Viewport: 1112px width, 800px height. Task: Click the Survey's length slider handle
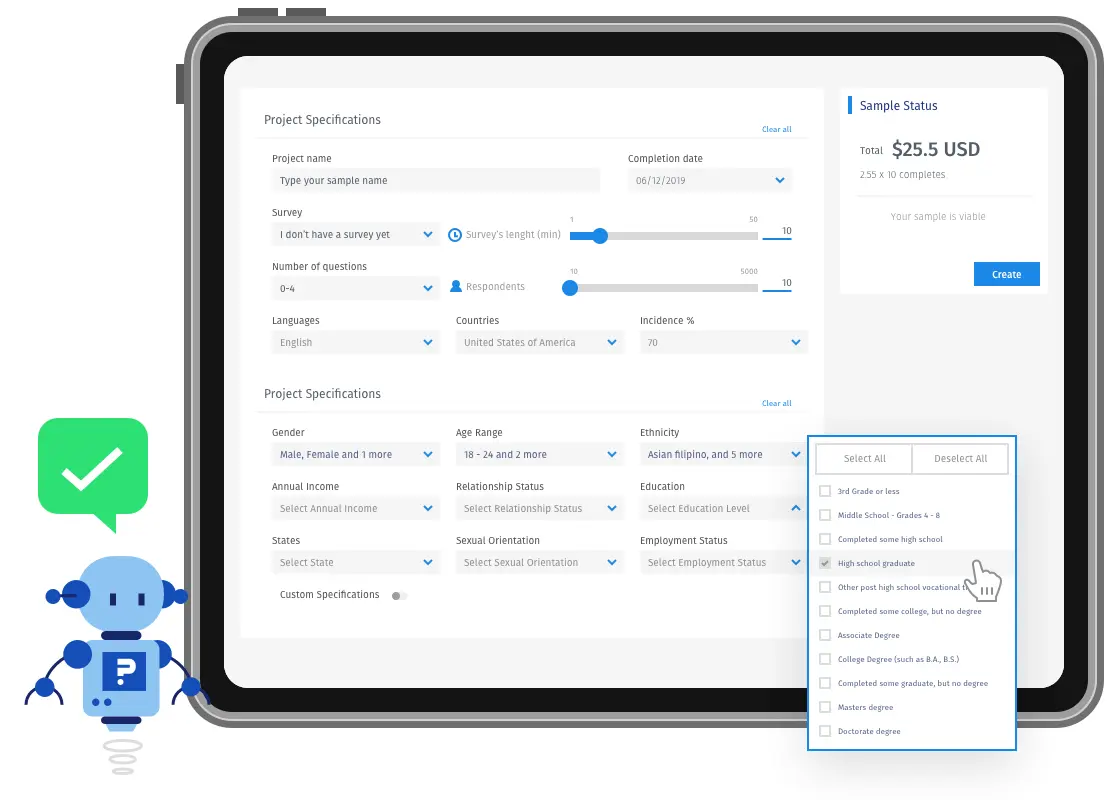click(x=600, y=236)
